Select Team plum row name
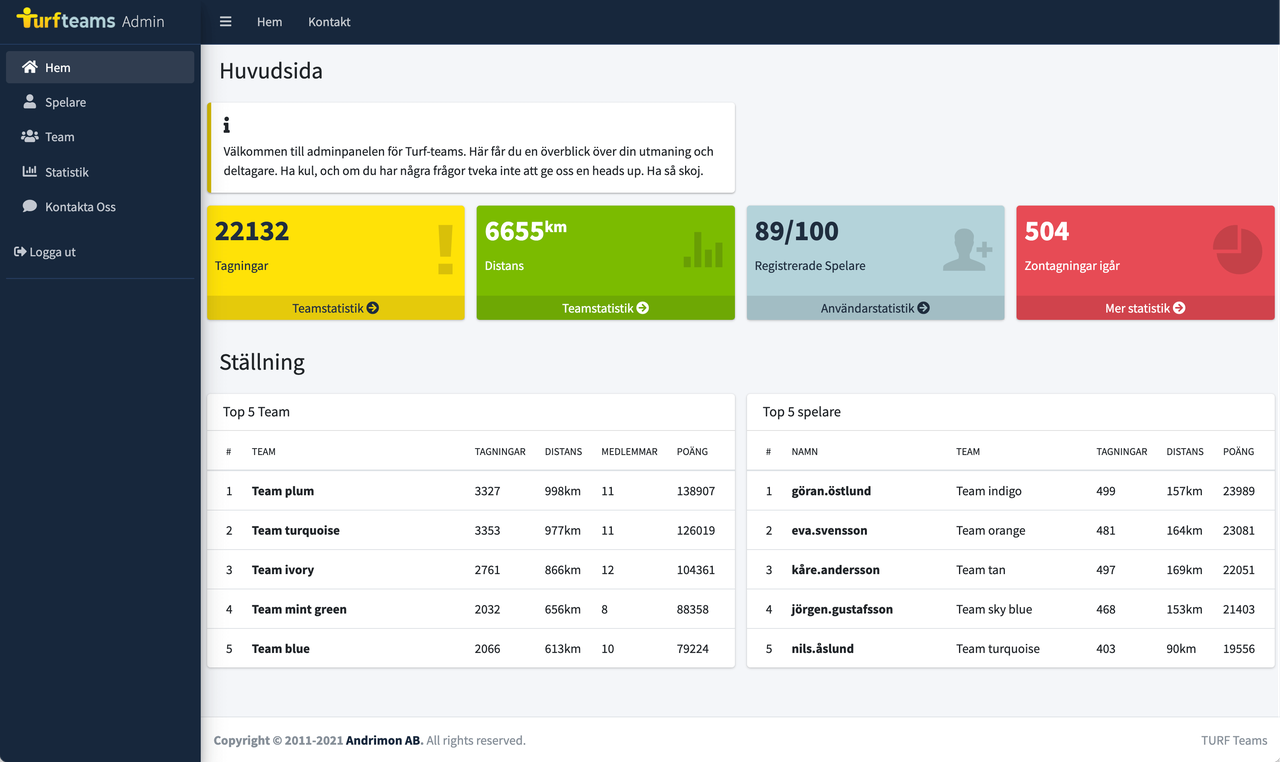The height and width of the screenshot is (762, 1280). tap(283, 491)
